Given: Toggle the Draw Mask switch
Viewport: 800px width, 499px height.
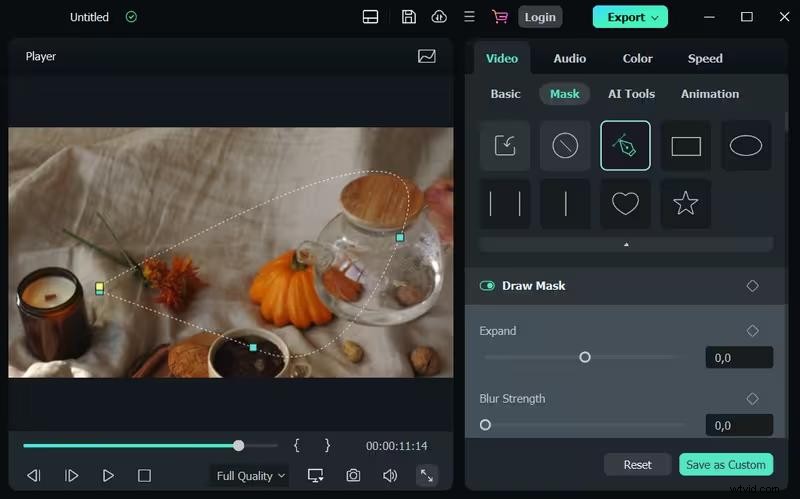Looking at the screenshot, I should point(487,286).
